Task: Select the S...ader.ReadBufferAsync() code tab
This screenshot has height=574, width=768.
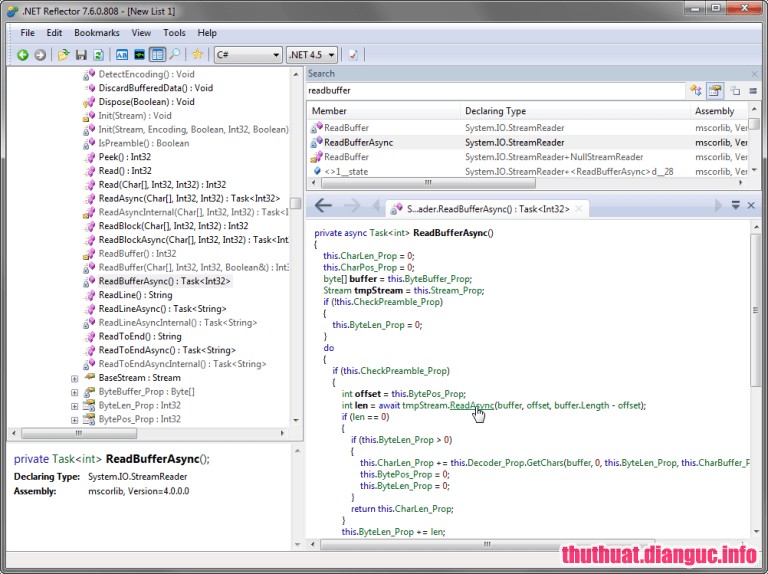Action: tap(488, 209)
